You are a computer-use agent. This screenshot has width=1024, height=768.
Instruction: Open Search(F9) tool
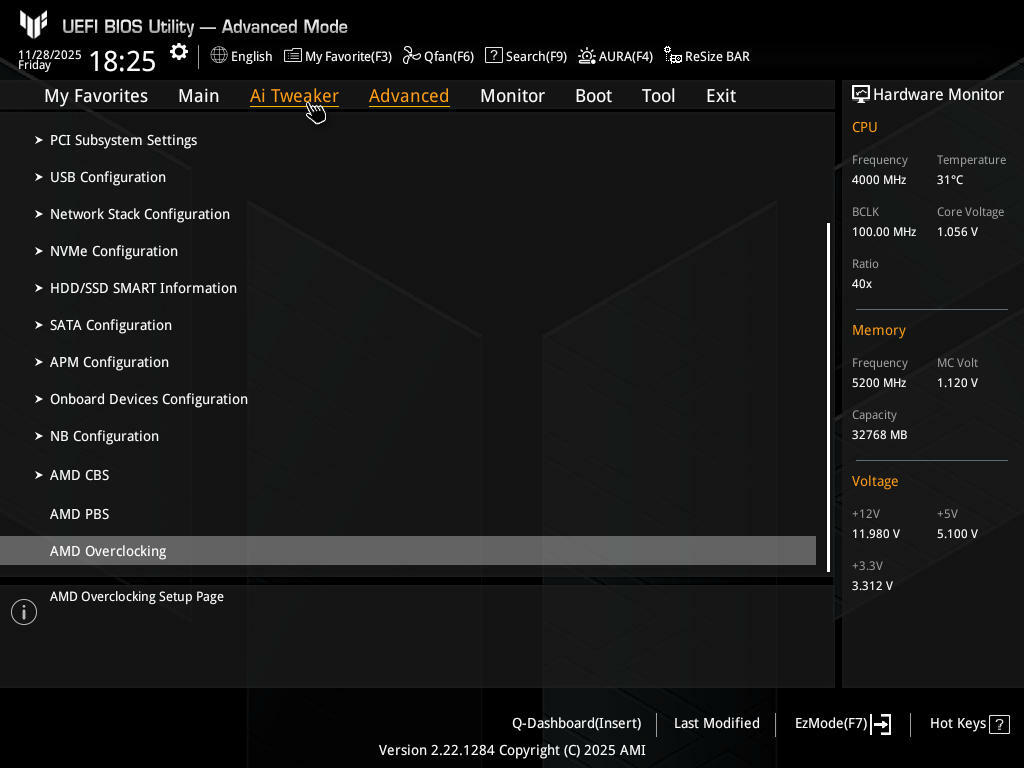click(x=526, y=56)
